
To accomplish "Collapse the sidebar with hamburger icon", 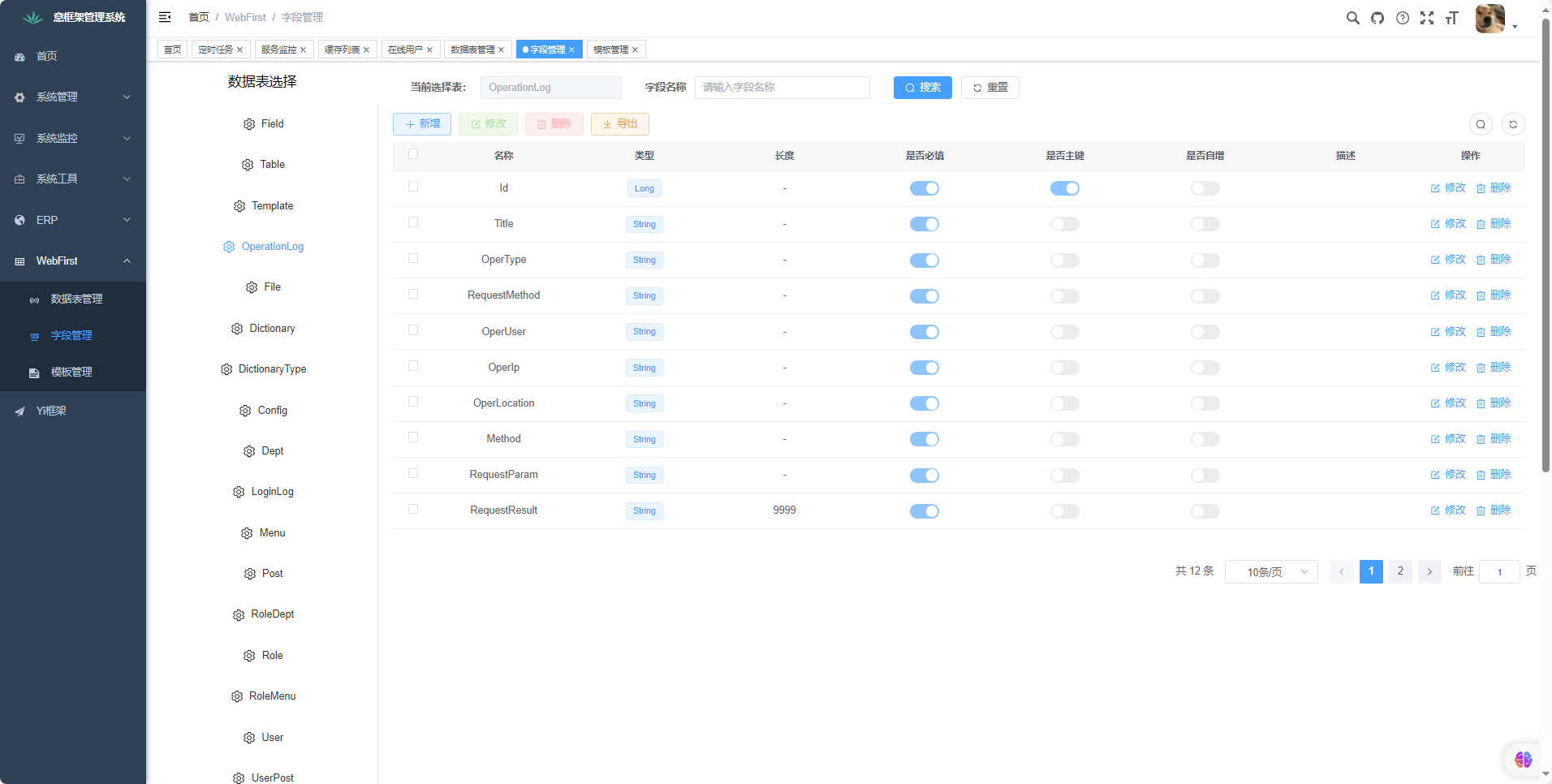I will click(165, 17).
